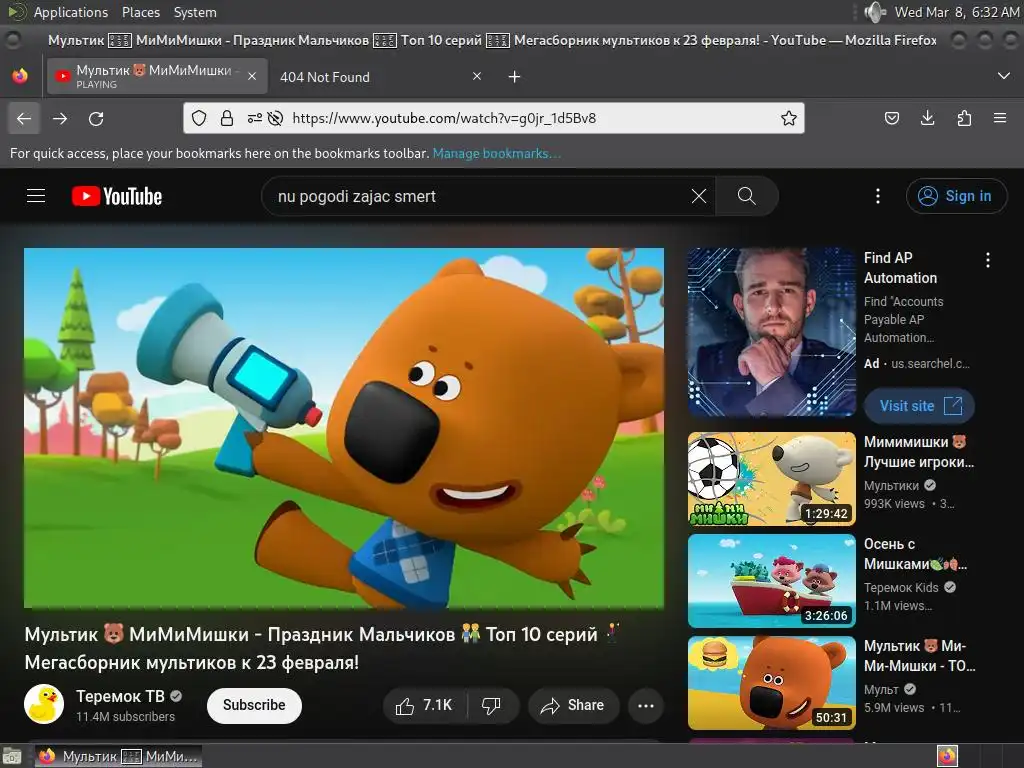The width and height of the screenshot is (1024, 768).
Task: Click the volume speaker icon in panel
Action: coord(874,12)
